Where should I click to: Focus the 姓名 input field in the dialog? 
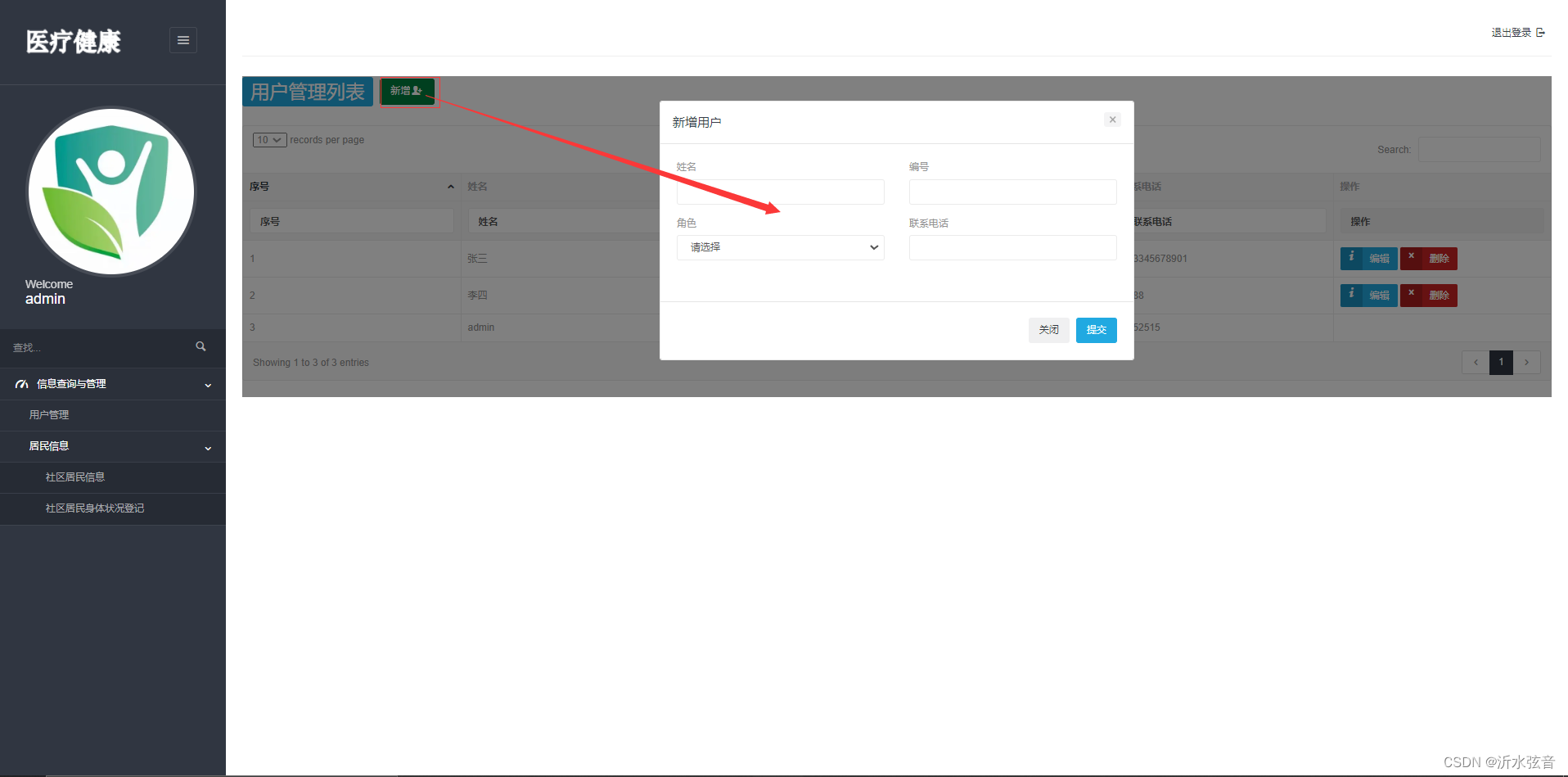pos(781,192)
